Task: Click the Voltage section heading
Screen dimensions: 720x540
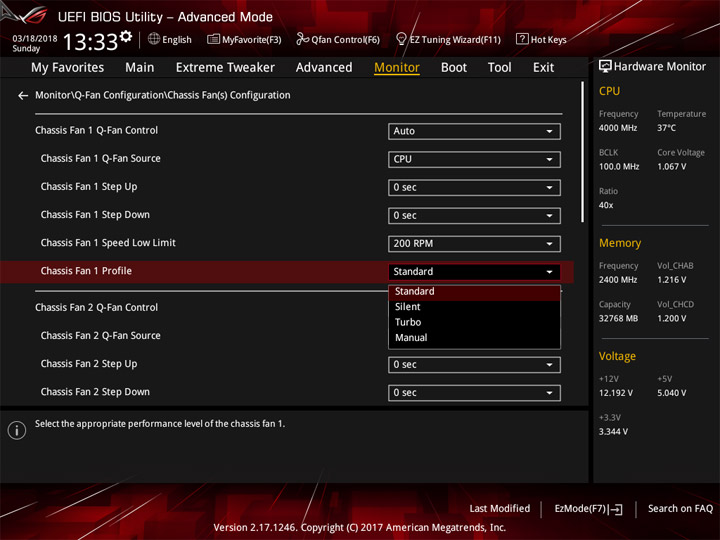Action: 617,356
